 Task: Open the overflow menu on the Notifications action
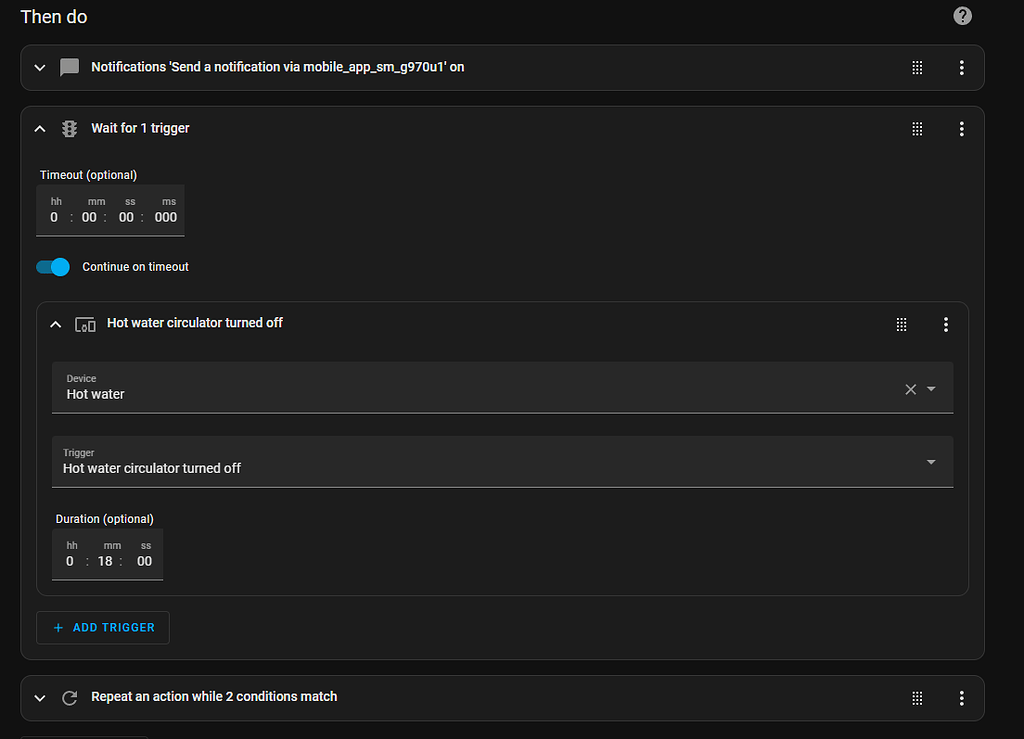tap(961, 67)
